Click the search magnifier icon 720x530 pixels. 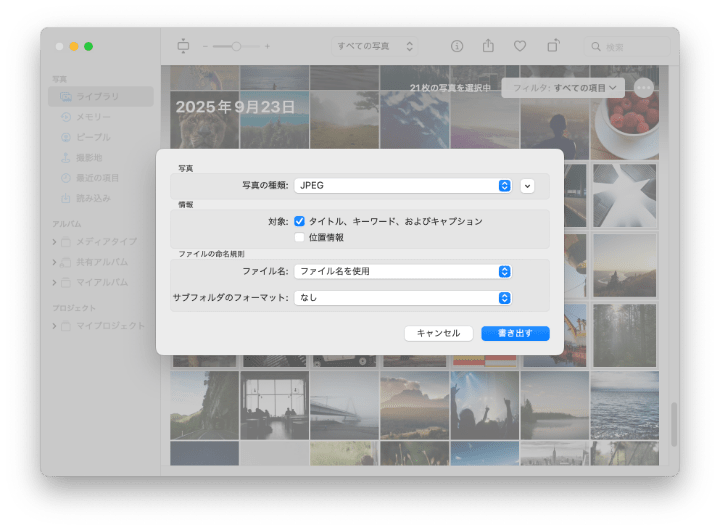point(596,47)
